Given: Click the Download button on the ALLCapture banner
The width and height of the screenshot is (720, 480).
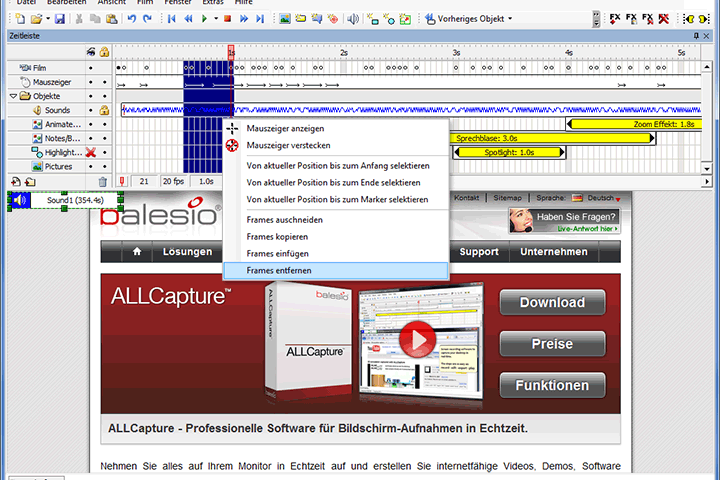Looking at the screenshot, I should click(552, 302).
